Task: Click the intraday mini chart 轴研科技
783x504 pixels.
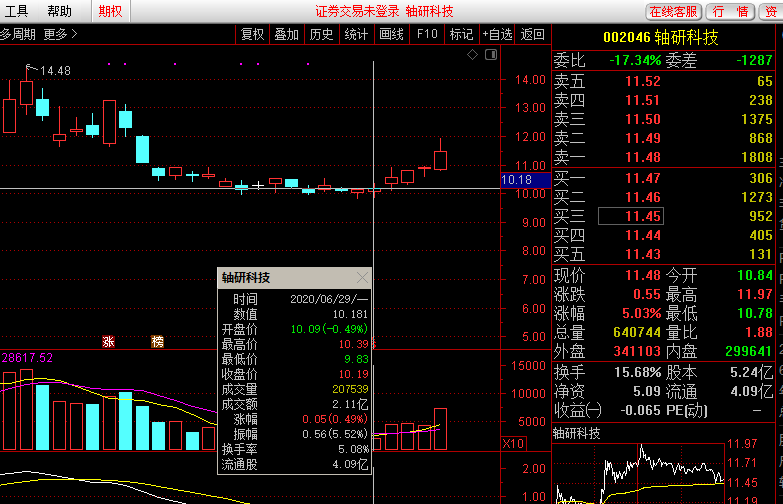Action: pos(639,473)
